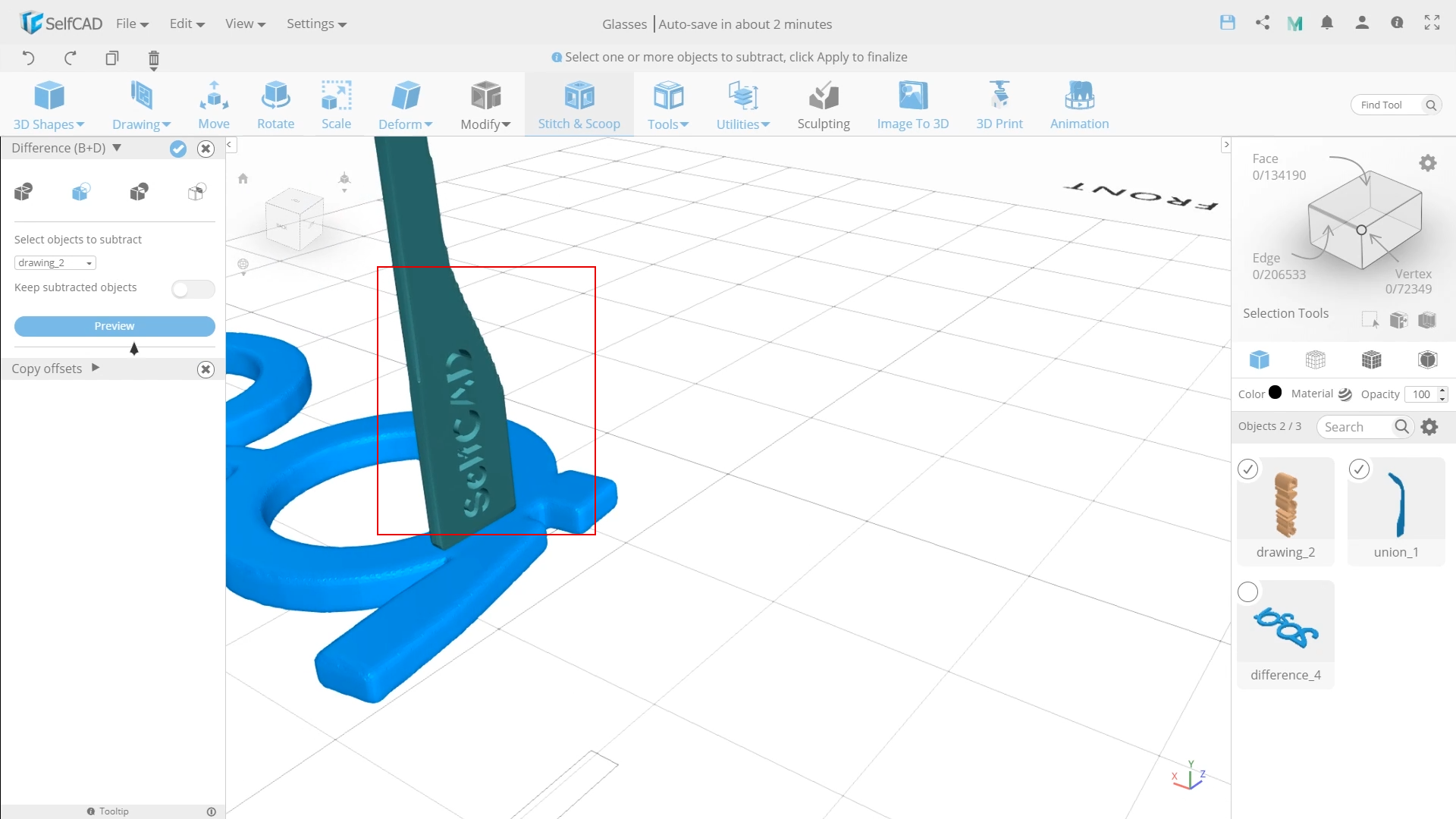Toggle selection of drawing_2 object
Screen dimensions: 1456x819
pyautogui.click(x=1247, y=469)
